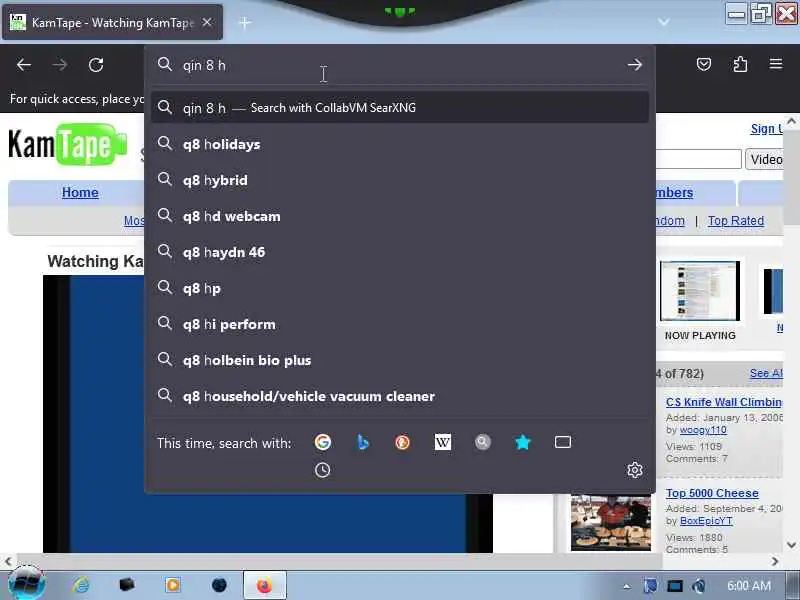Click the page vertical scrollbar up arrow
800x600 pixels.
pyautogui.click(x=791, y=121)
